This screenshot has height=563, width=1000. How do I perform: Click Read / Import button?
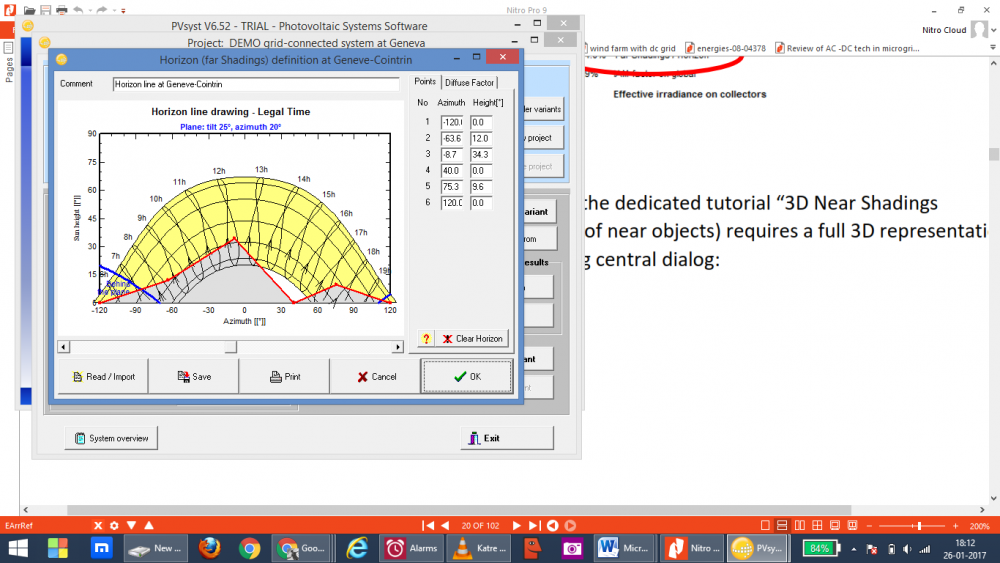click(x=102, y=377)
